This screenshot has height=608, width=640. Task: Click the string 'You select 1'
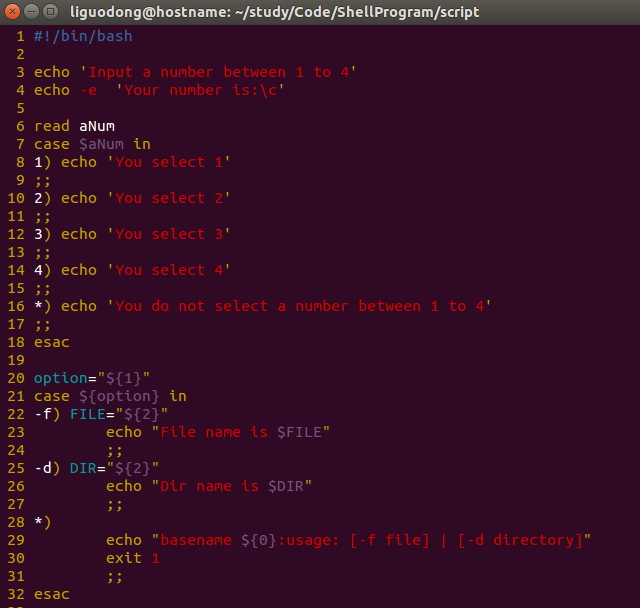pyautogui.click(x=169, y=162)
